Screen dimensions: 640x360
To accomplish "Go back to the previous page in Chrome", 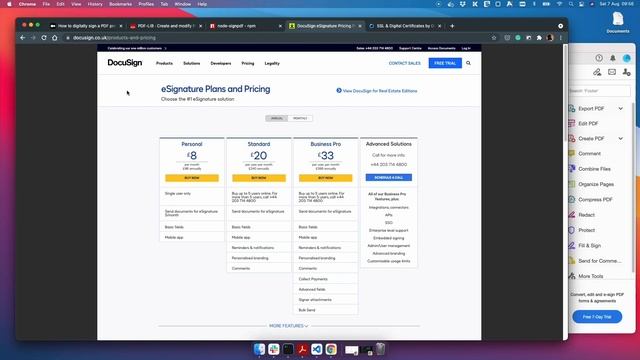I will (23, 38).
